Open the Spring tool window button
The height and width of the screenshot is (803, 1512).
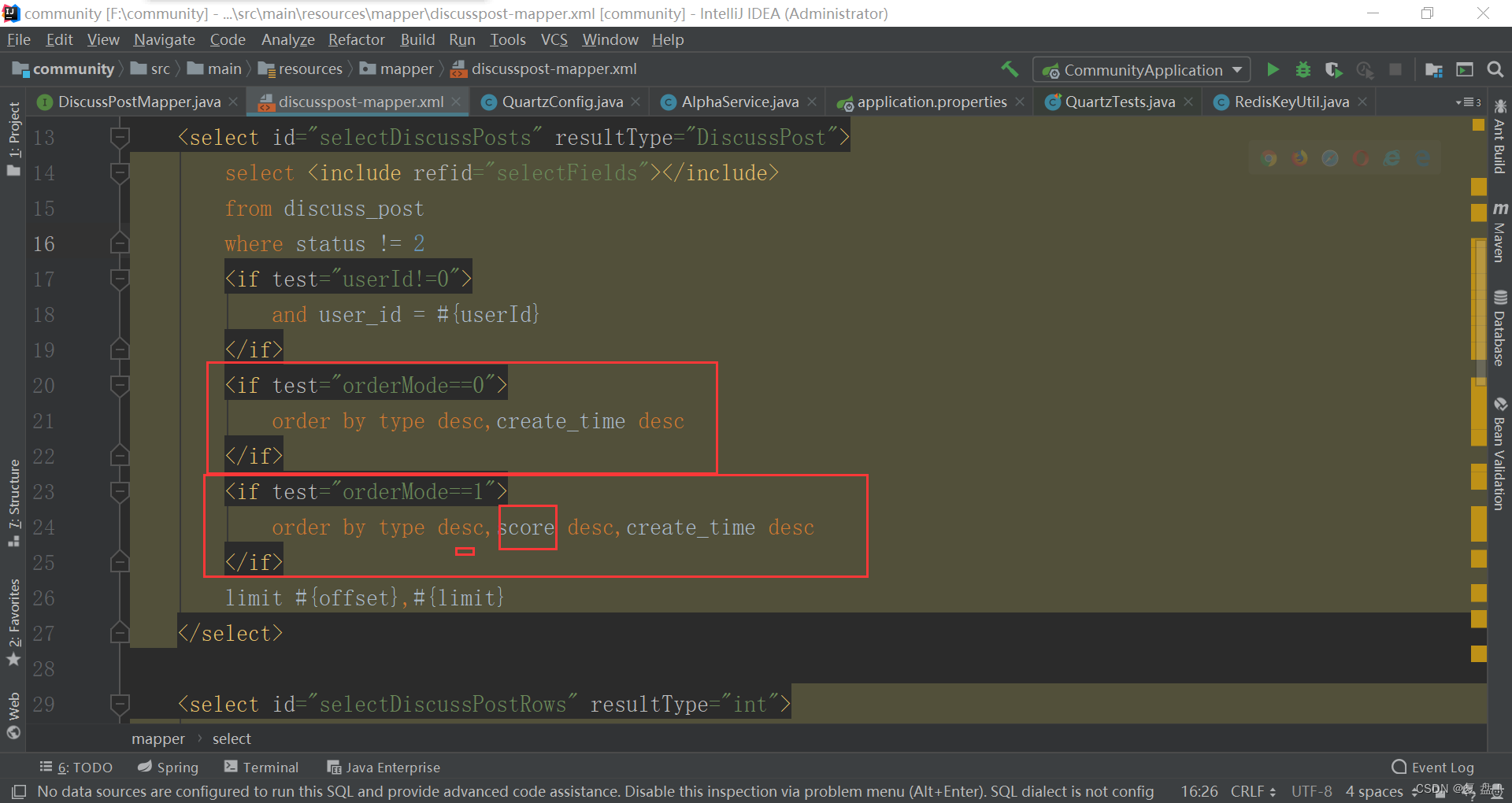click(x=168, y=768)
